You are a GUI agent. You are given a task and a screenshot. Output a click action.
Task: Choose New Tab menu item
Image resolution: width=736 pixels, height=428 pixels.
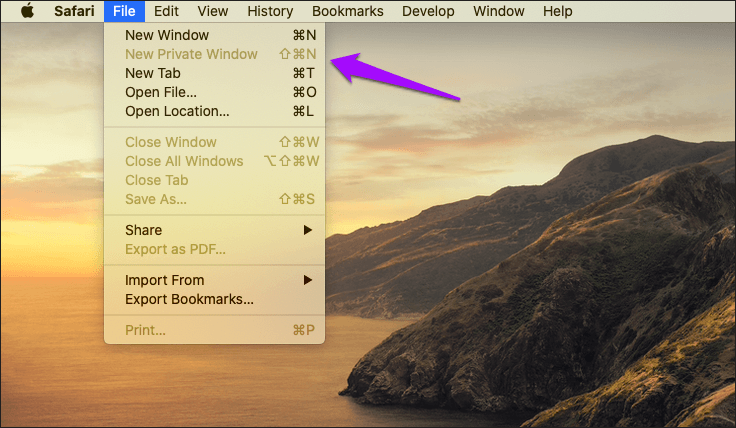(x=214, y=73)
